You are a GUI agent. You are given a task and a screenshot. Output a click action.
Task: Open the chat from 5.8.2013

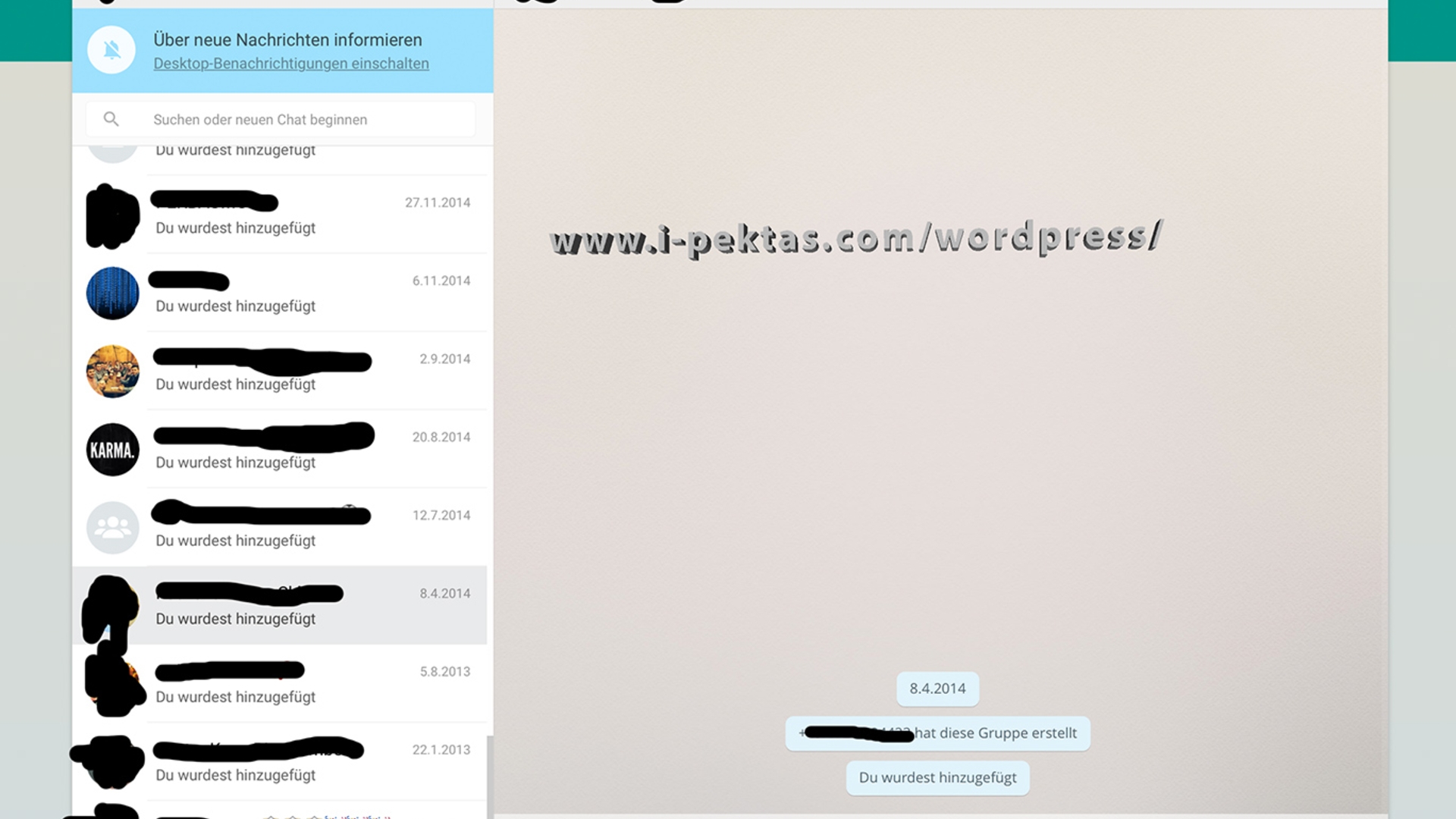pos(283,683)
